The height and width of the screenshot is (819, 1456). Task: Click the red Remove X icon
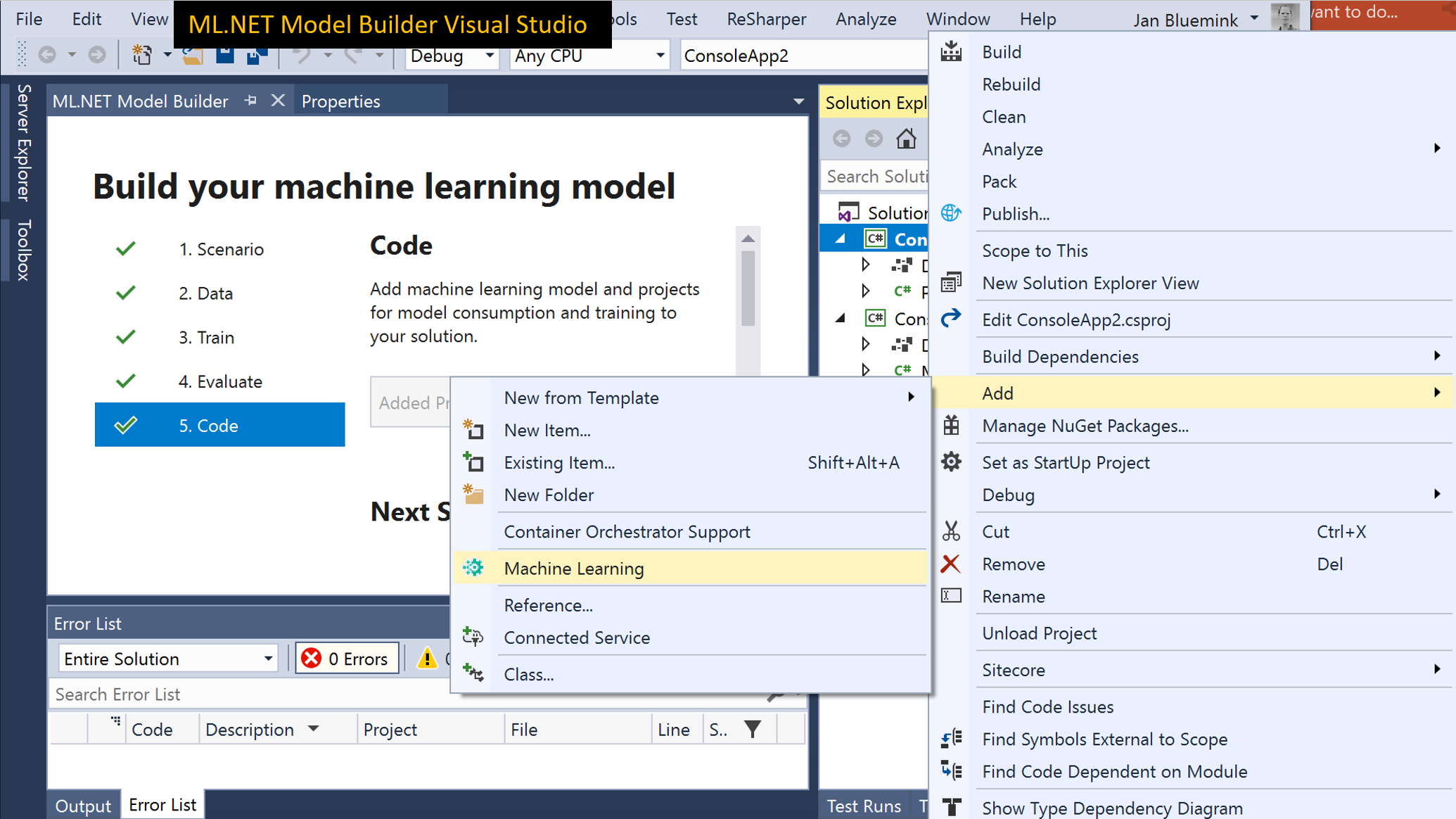pyautogui.click(x=951, y=564)
